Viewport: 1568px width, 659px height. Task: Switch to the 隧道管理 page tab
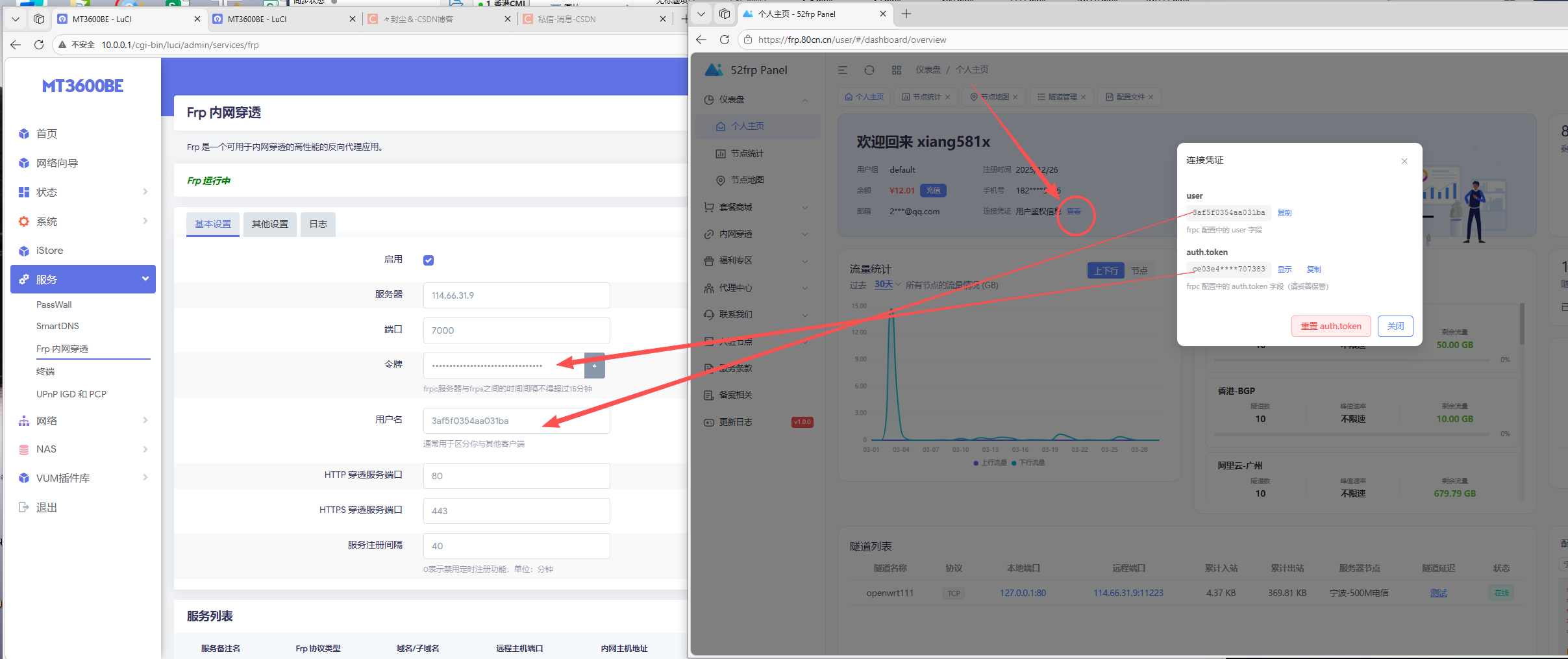click(1062, 97)
